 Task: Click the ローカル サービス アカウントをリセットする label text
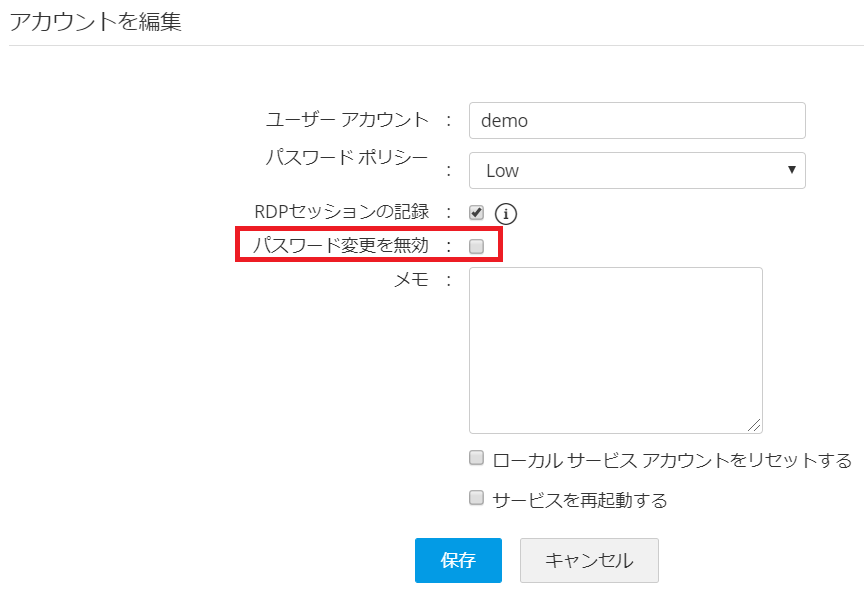click(672, 461)
